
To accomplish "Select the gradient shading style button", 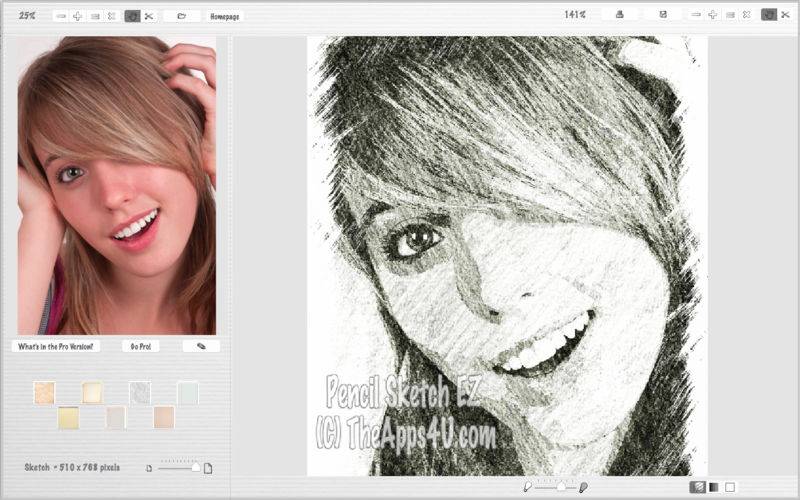I will point(714,487).
